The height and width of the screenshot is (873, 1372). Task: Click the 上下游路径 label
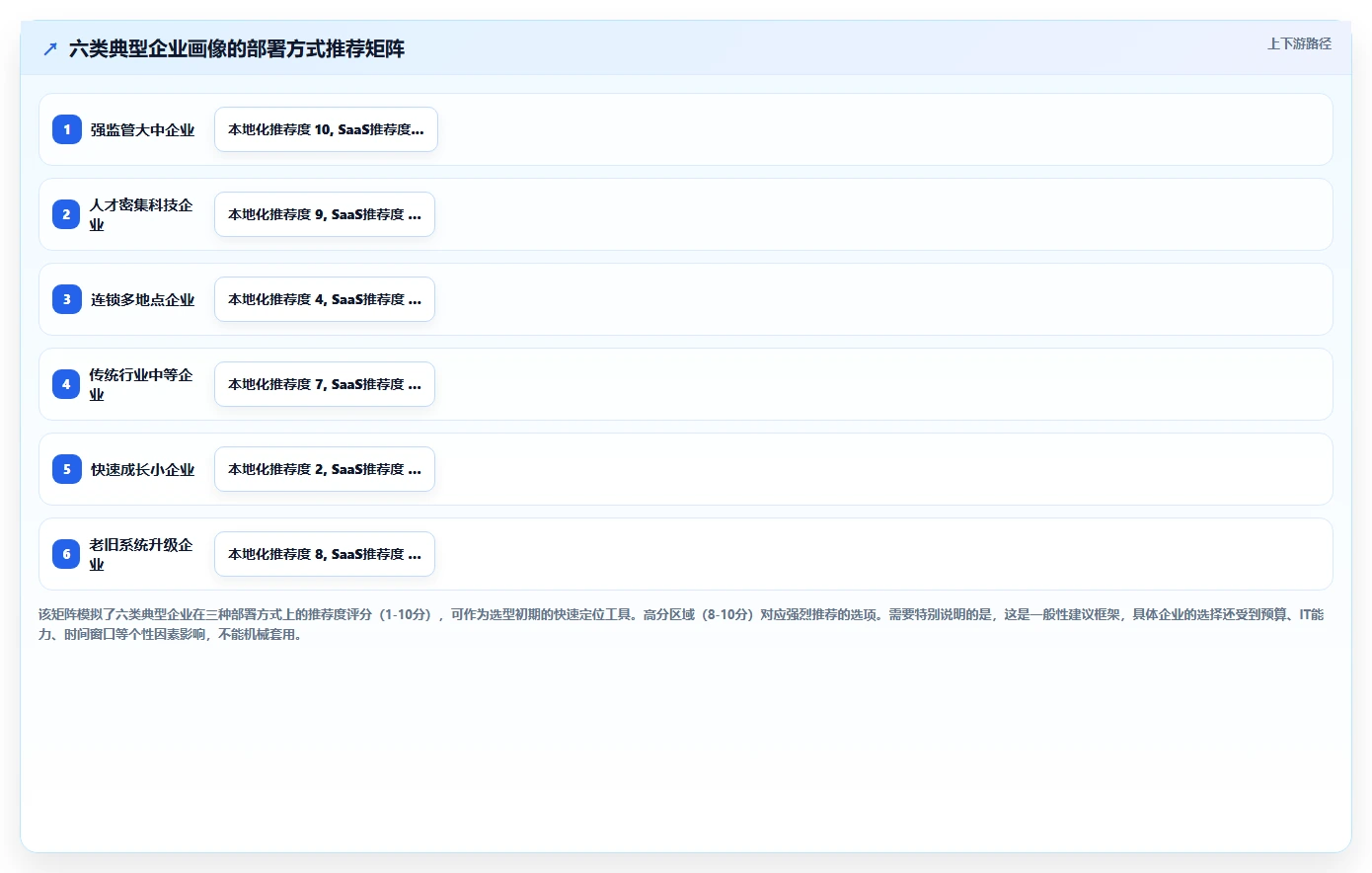pyautogui.click(x=1299, y=43)
